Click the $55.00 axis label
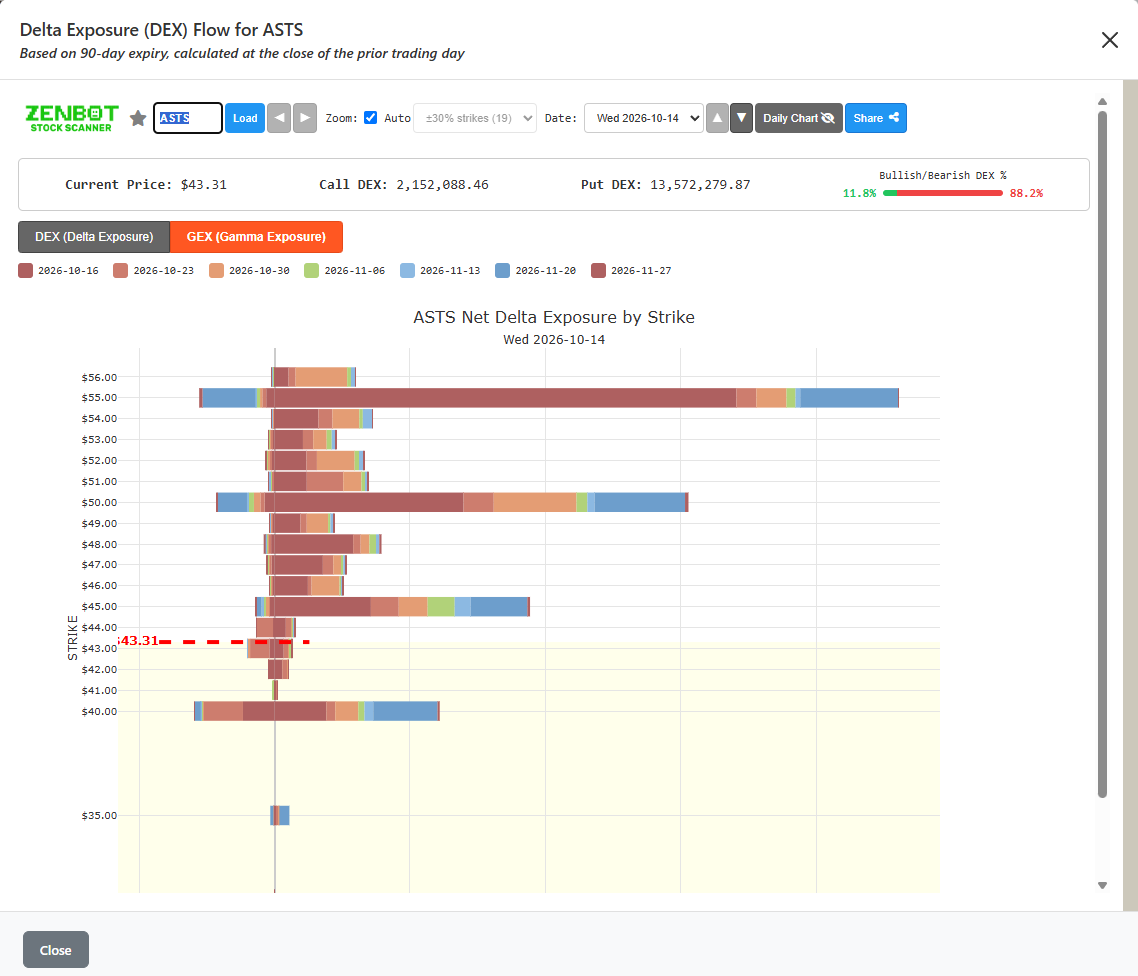Image resolution: width=1138 pixels, height=976 pixels. tap(99, 398)
